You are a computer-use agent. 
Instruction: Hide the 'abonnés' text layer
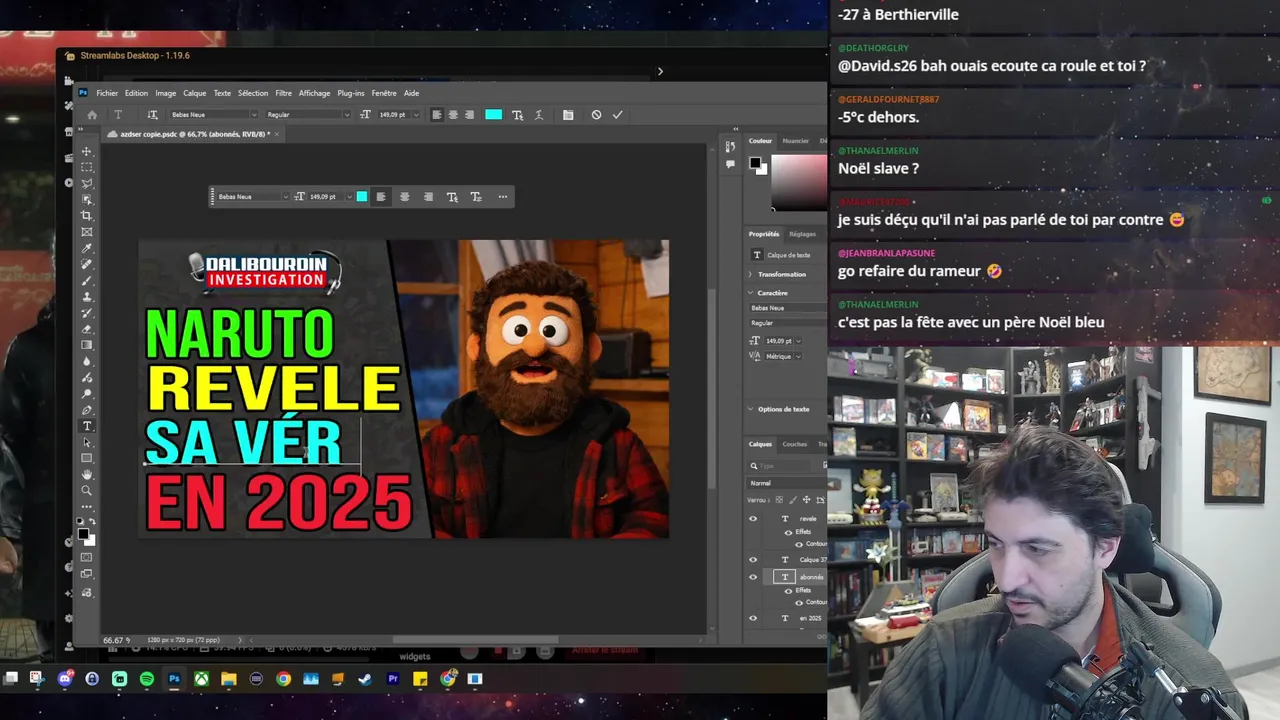pyautogui.click(x=753, y=577)
